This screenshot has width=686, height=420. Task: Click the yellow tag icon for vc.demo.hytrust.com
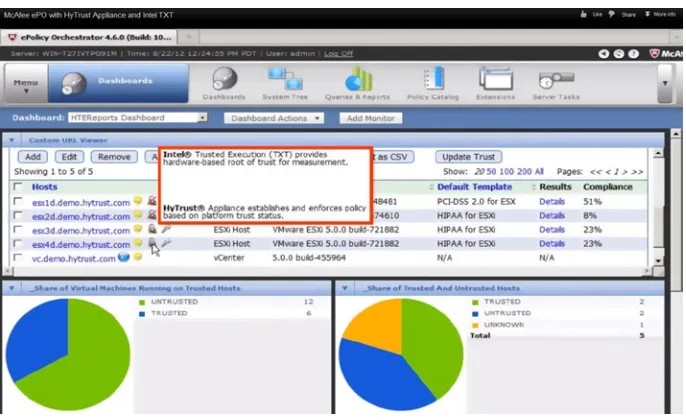tap(138, 257)
